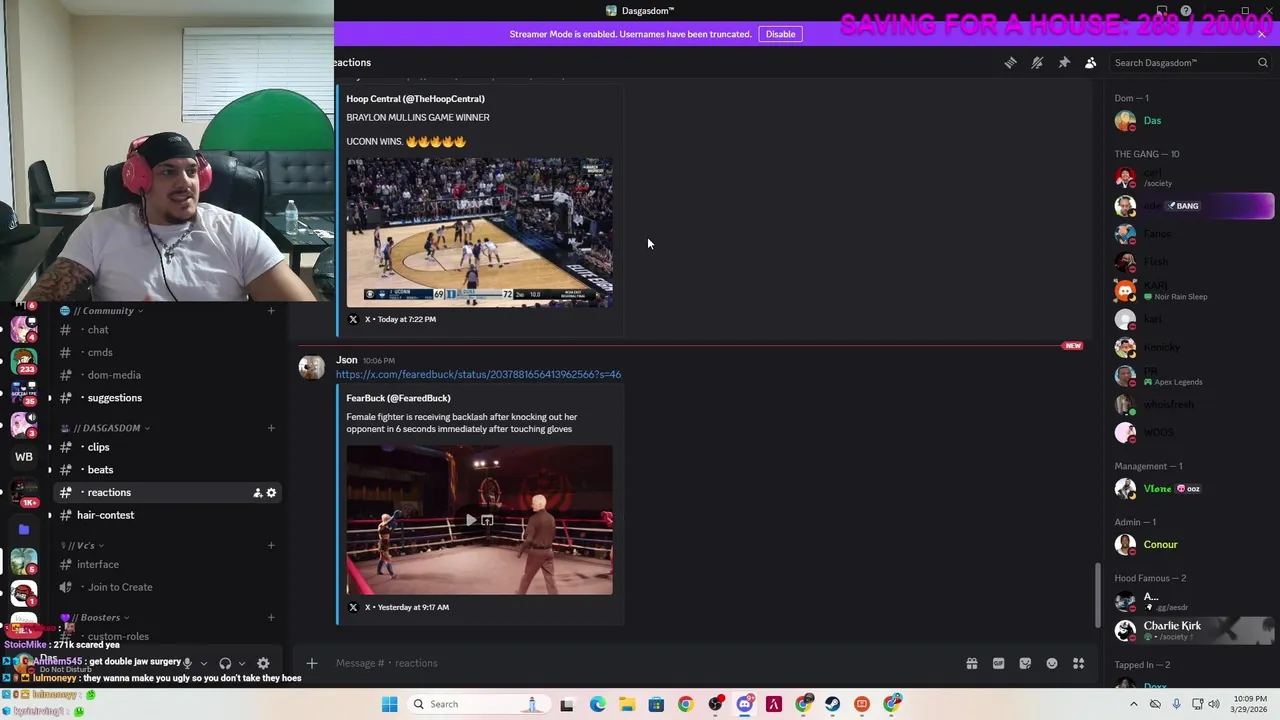Screen dimensions: 1280x720
Task: Open the apps launcher icon in message bar
Action: click(x=1079, y=663)
